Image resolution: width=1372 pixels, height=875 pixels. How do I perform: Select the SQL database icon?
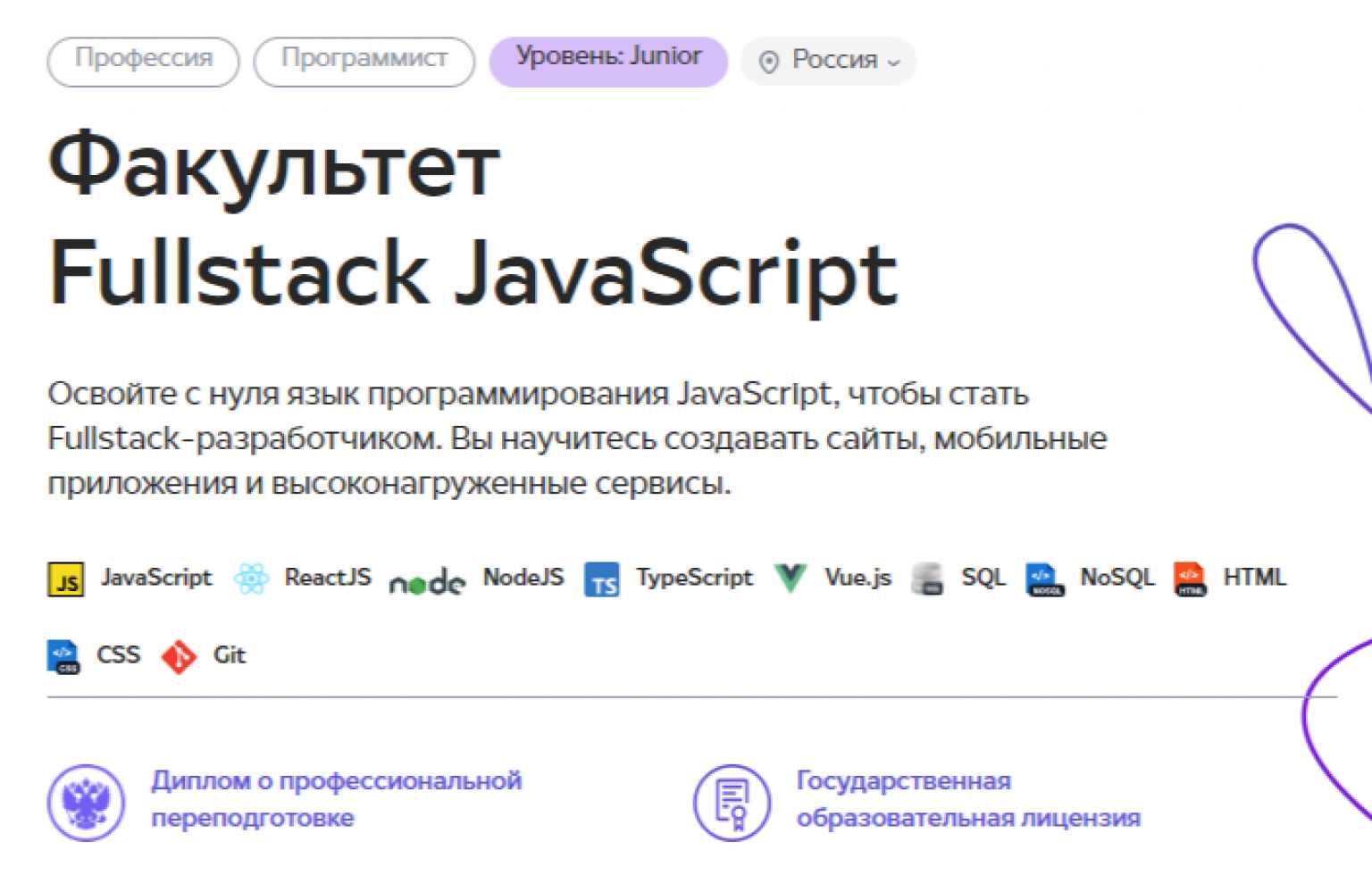[928, 579]
